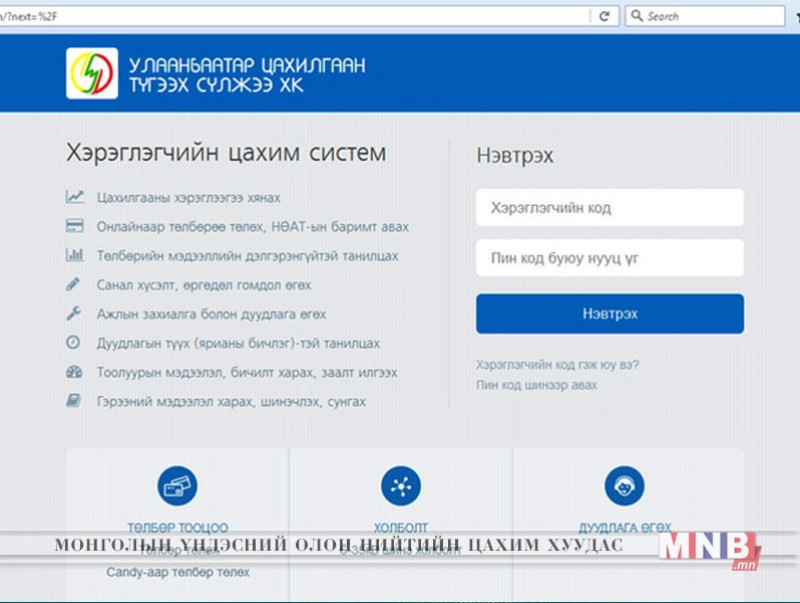Open the Төлбөр тооцоо payment circle icon
This screenshot has height=603, width=800.
click(x=177, y=487)
